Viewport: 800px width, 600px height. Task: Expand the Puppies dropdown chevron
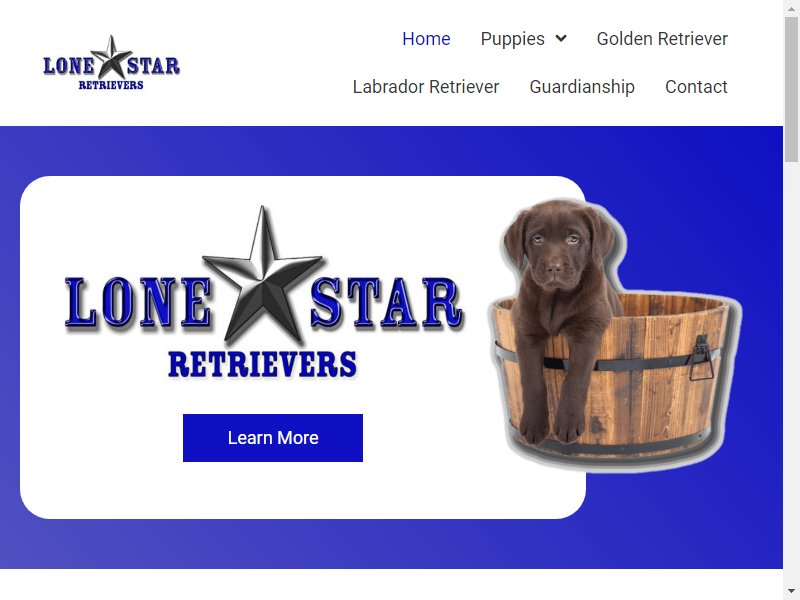point(561,38)
